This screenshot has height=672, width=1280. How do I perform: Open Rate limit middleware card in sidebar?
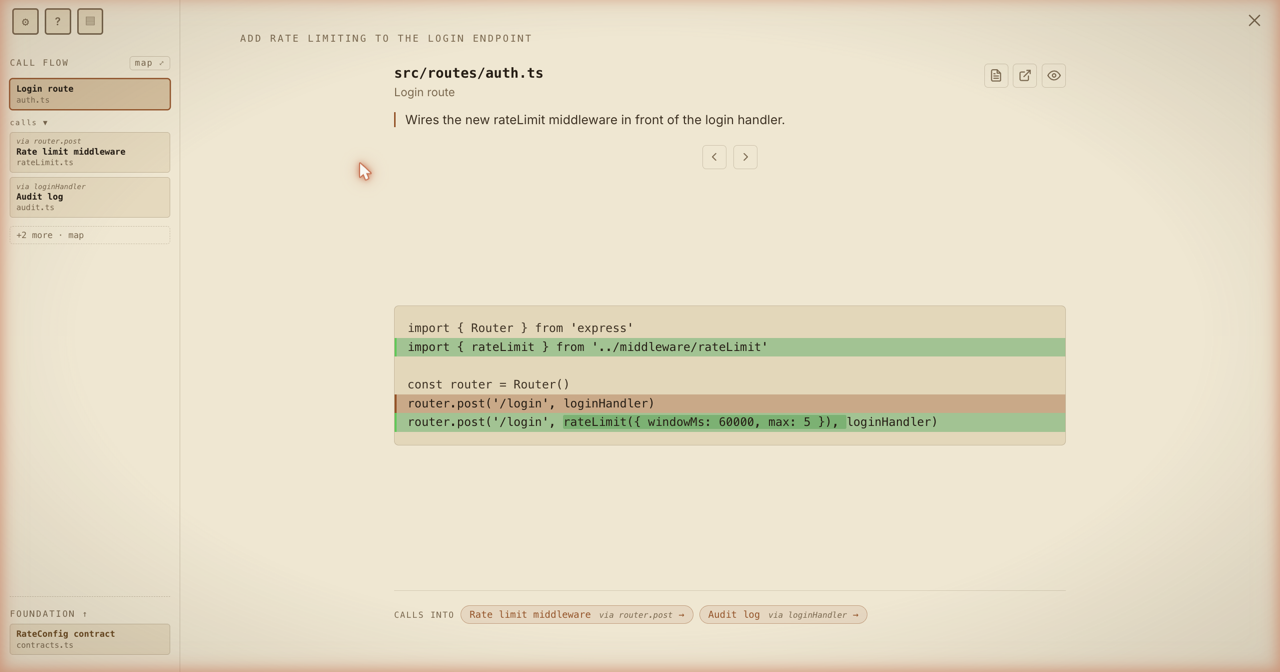click(90, 152)
